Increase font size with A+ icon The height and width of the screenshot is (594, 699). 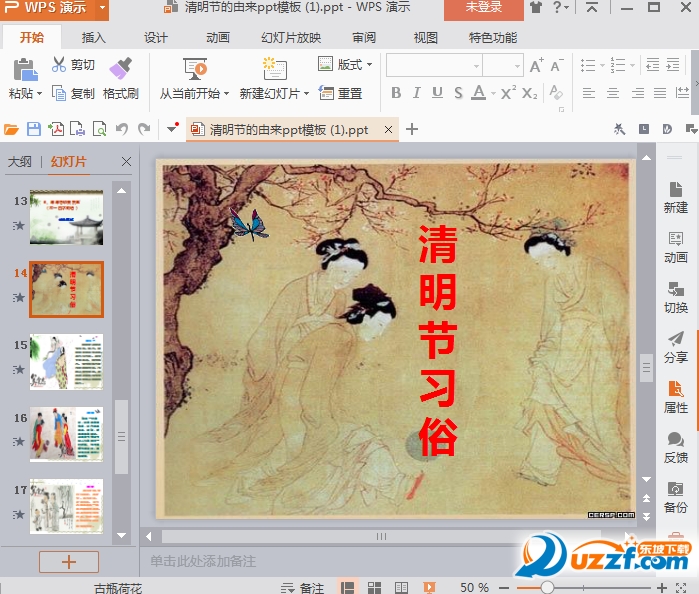[x=536, y=66]
